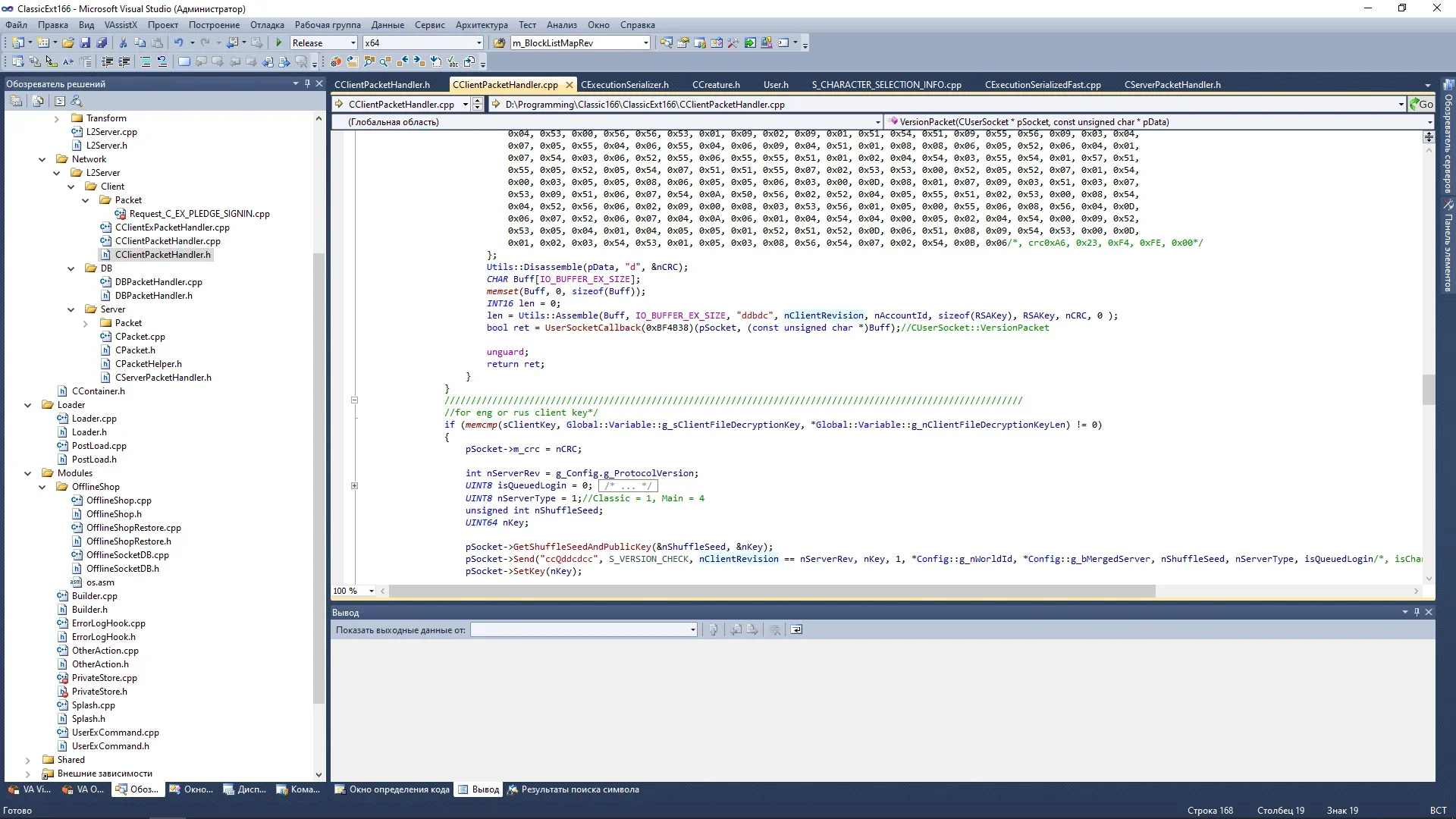Click the Find in Files icon
1456x819 pixels.
click(500, 43)
